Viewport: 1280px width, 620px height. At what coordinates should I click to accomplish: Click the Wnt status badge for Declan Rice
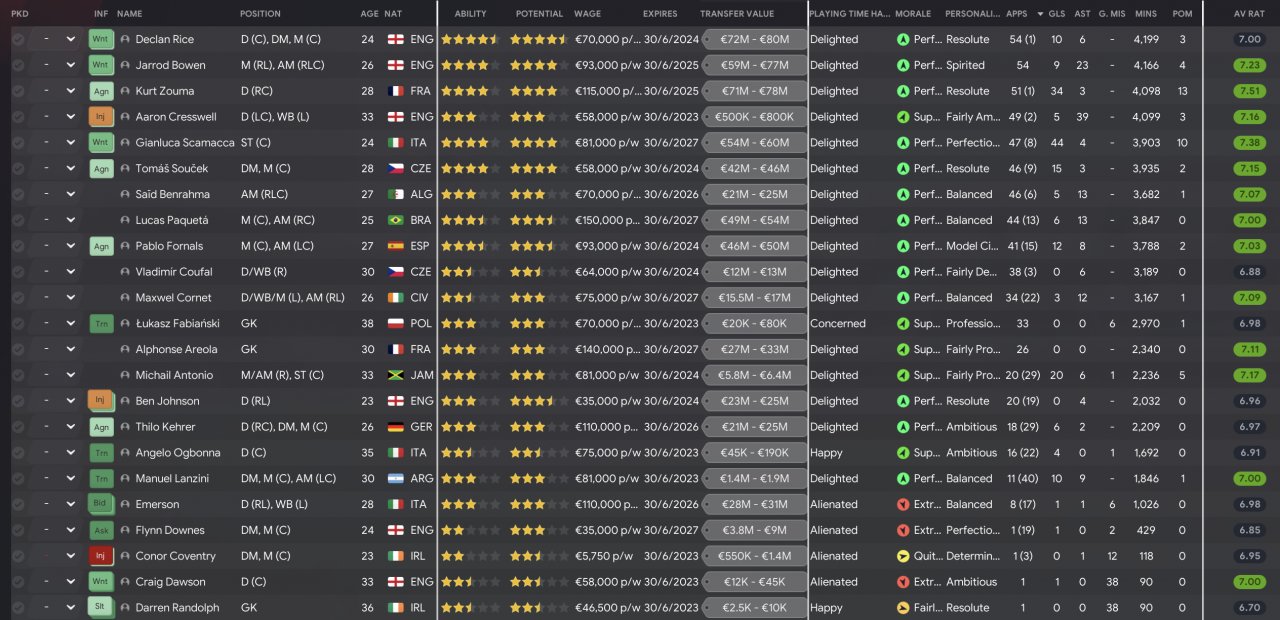(101, 39)
